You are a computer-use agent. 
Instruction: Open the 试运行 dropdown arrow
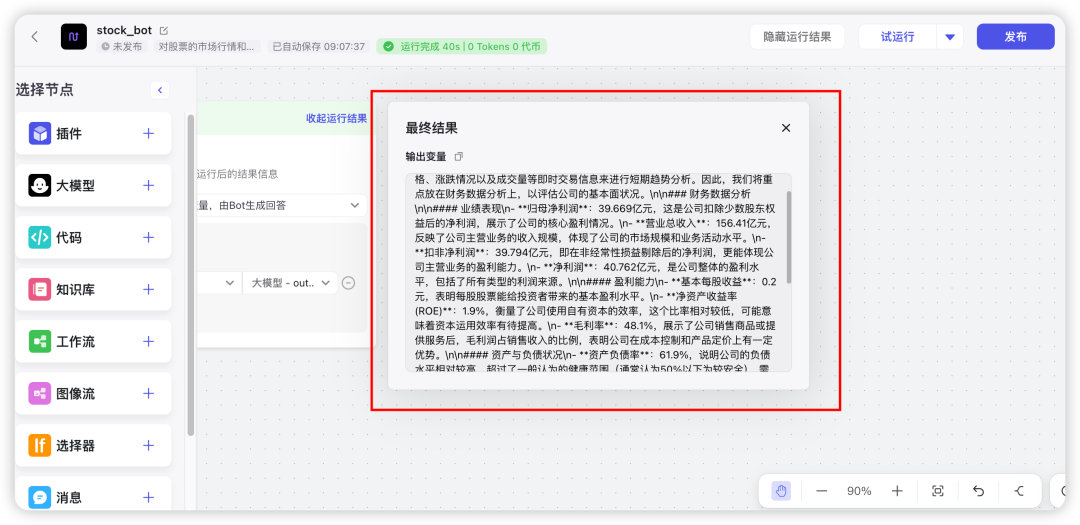pos(950,37)
